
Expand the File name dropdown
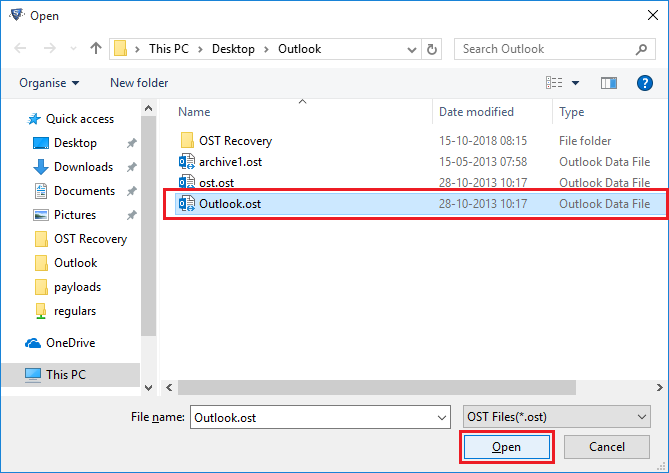click(x=442, y=418)
